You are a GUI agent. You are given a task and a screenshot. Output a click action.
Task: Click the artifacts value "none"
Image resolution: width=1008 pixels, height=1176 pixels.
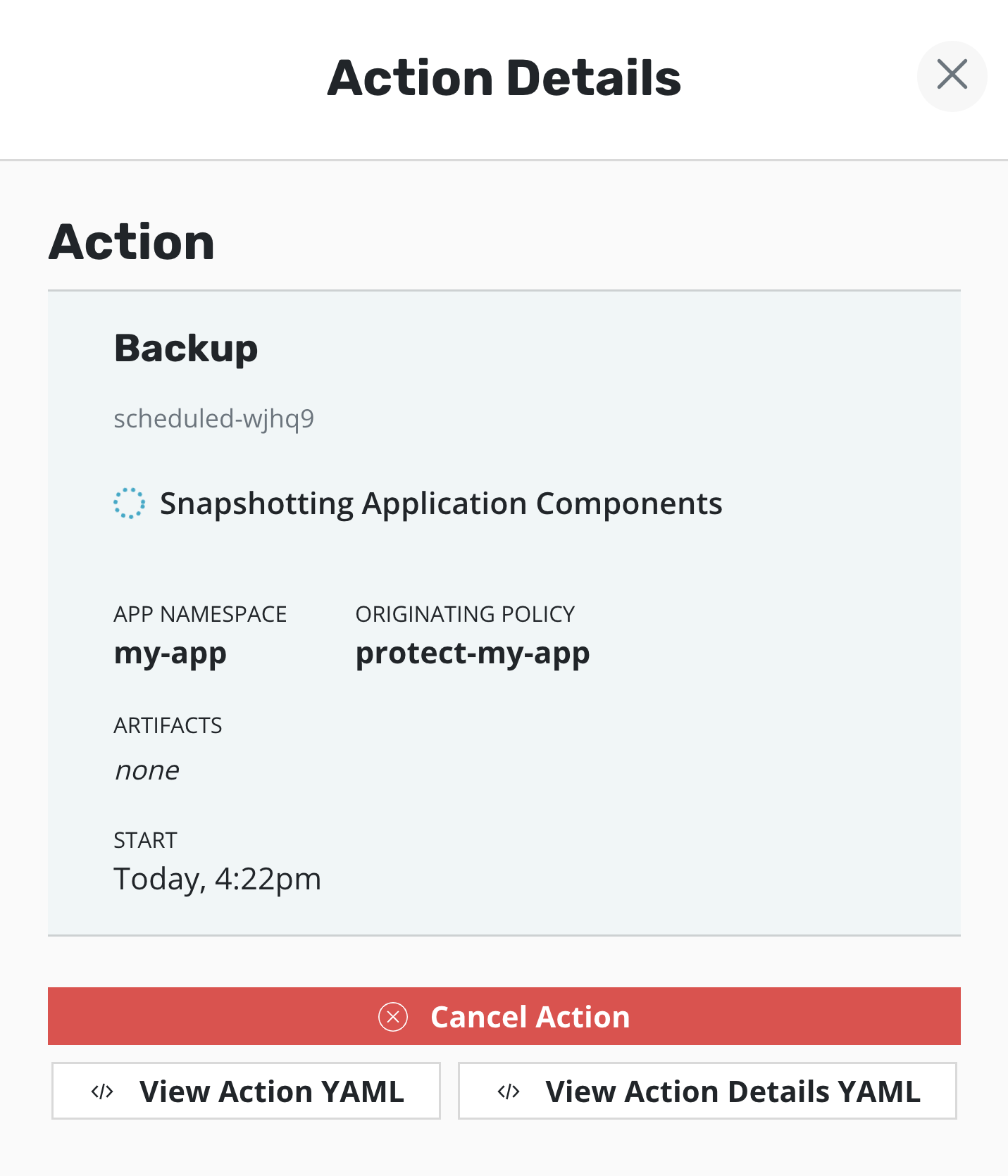point(147,770)
